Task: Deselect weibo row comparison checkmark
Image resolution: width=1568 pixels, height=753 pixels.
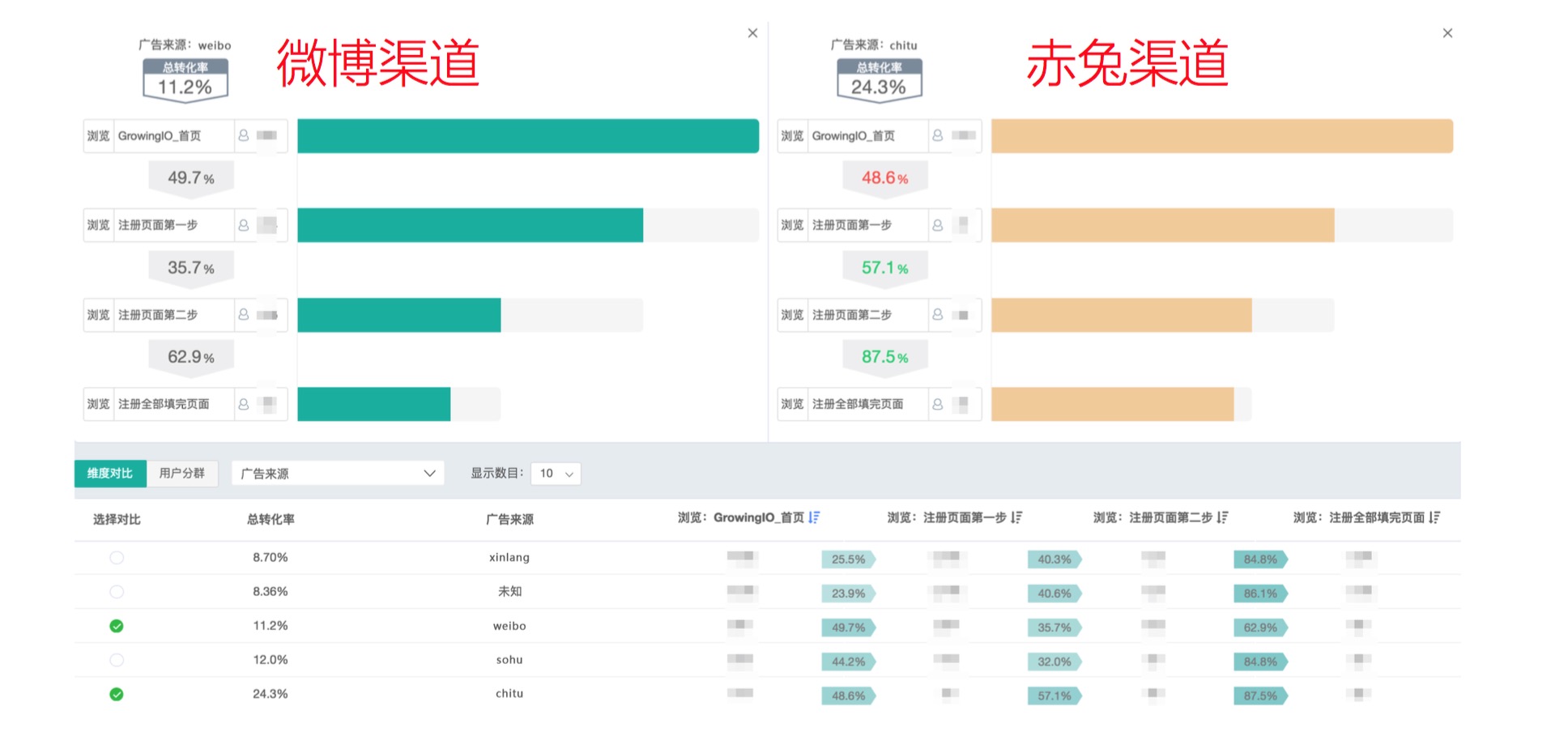Action: coord(117,626)
